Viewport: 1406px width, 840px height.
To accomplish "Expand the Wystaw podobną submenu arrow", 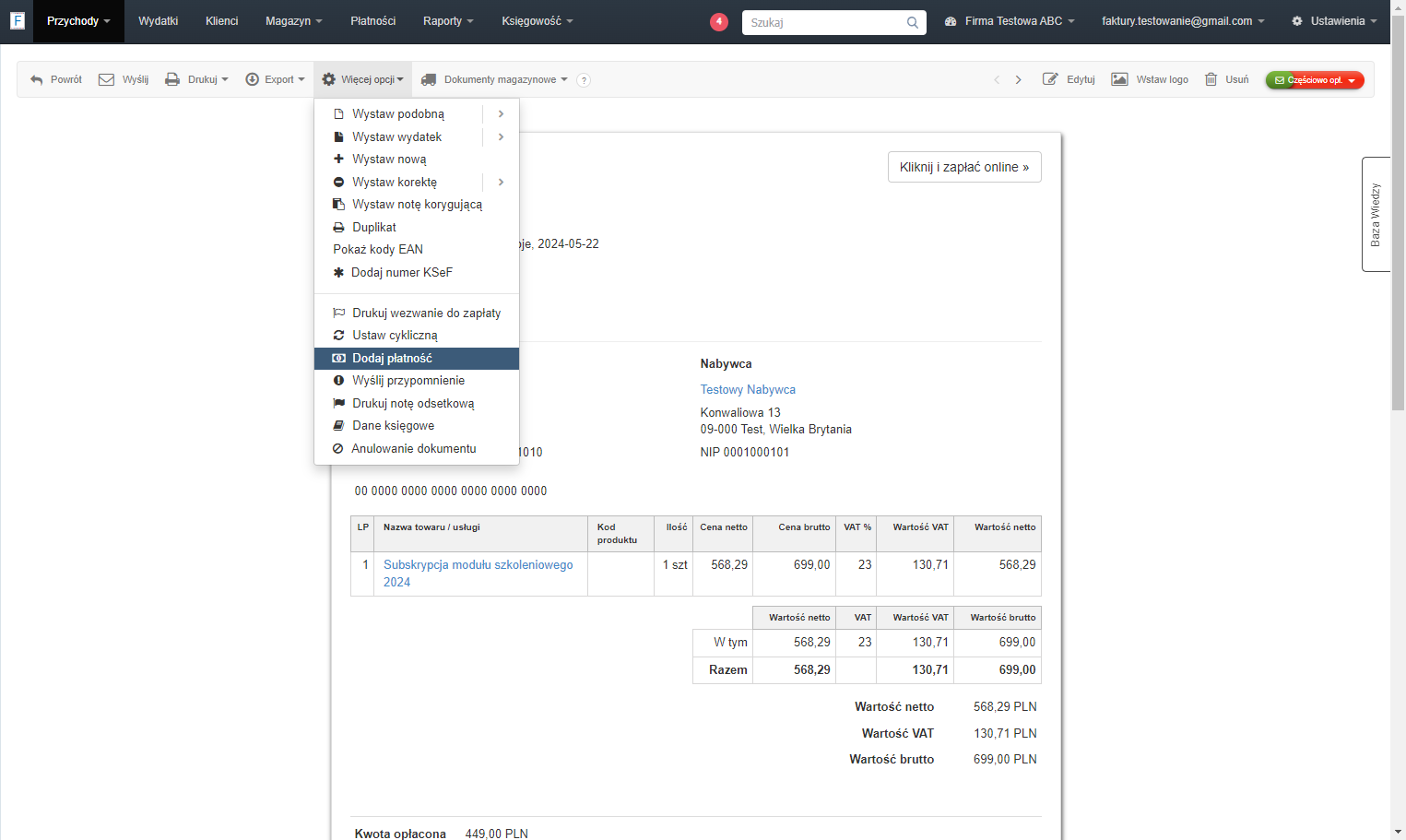I will (501, 114).
